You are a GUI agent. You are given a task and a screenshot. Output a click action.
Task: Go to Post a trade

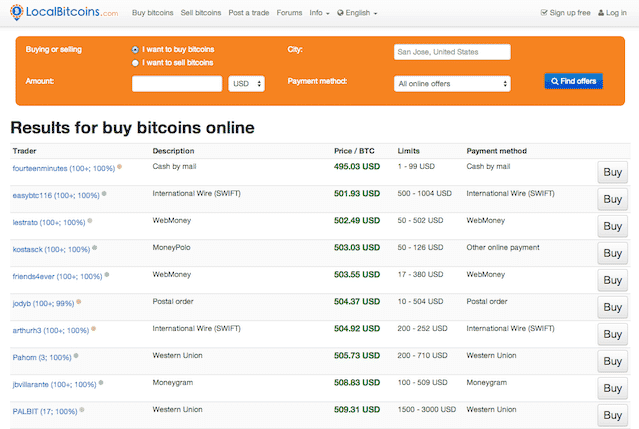click(x=249, y=13)
